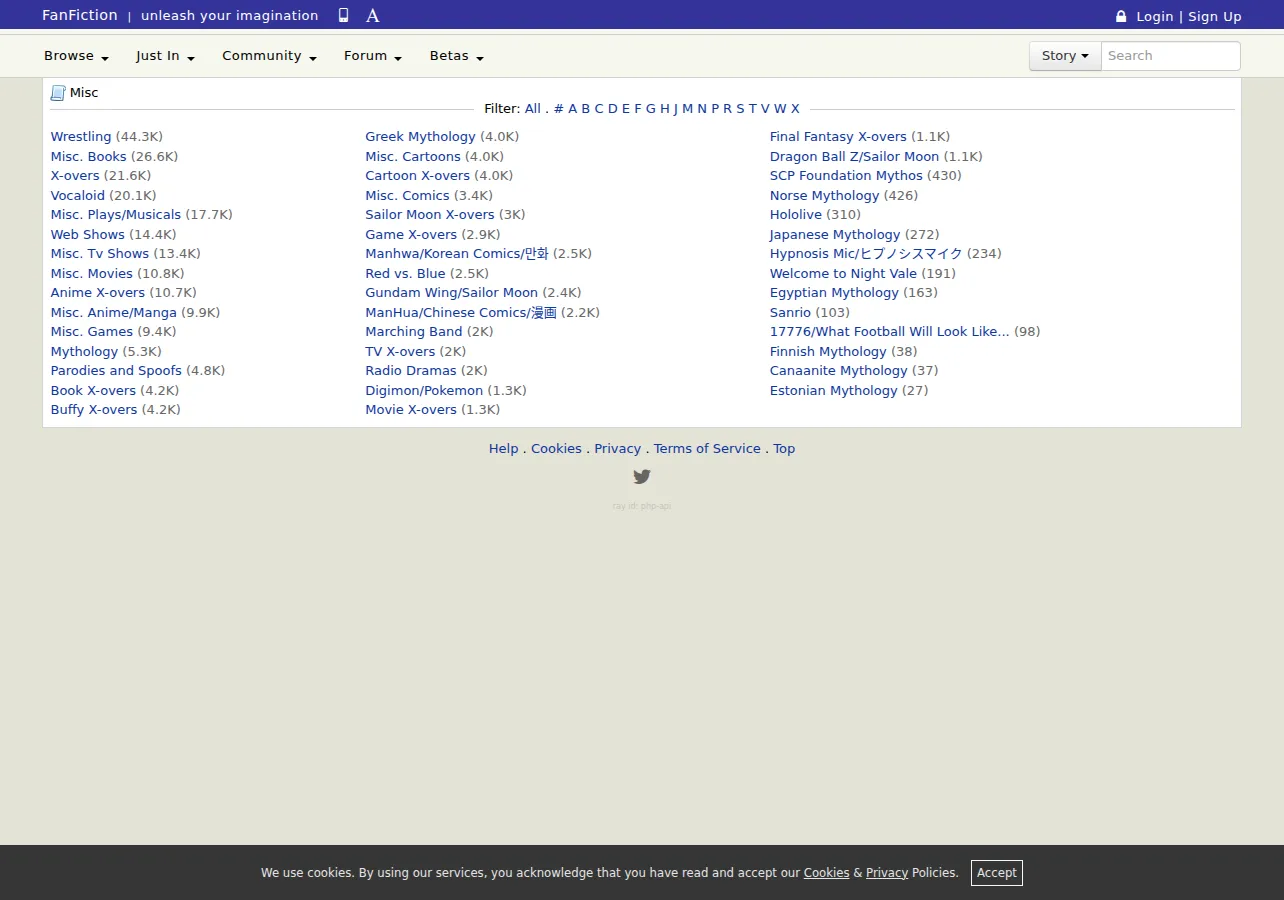Filter categories by letter M
This screenshot has height=900, width=1284.
687,109
